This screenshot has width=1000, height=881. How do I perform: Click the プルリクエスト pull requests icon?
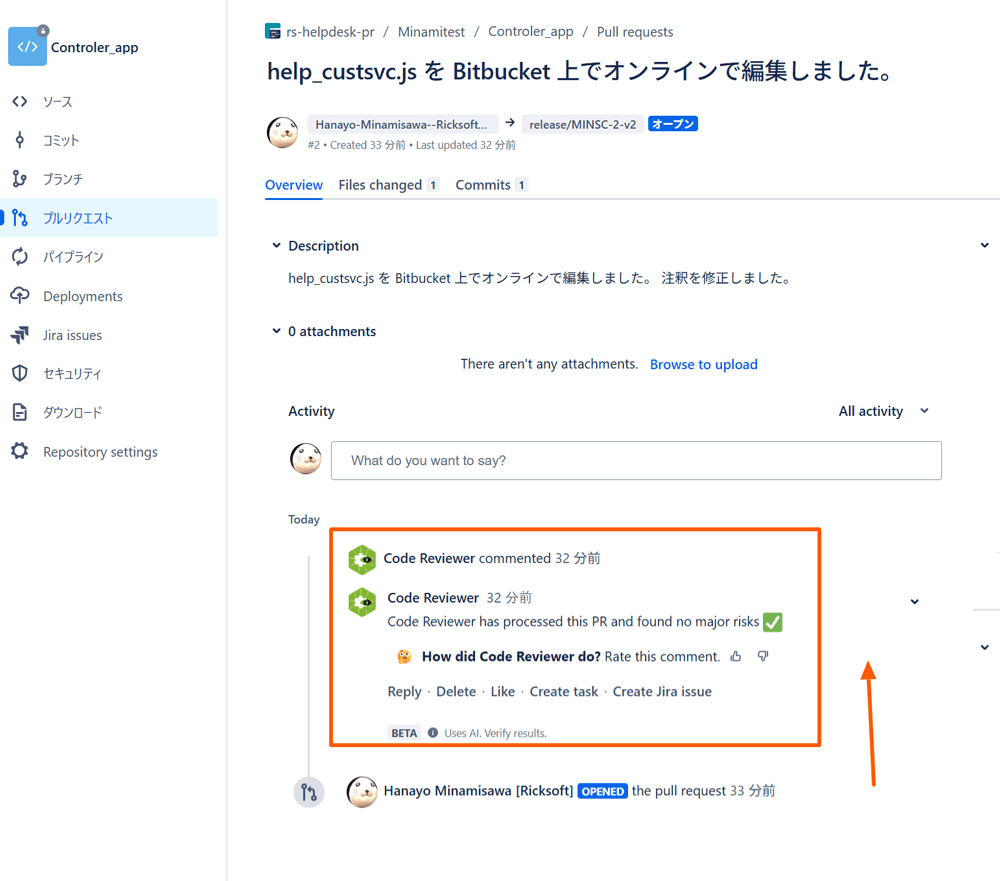click(20, 218)
